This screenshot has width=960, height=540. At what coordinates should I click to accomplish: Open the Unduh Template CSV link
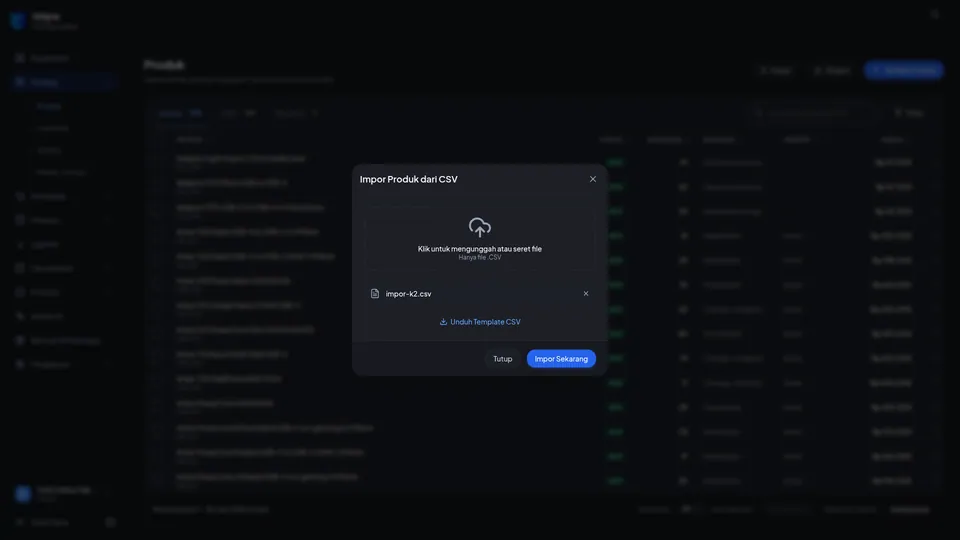(x=479, y=321)
